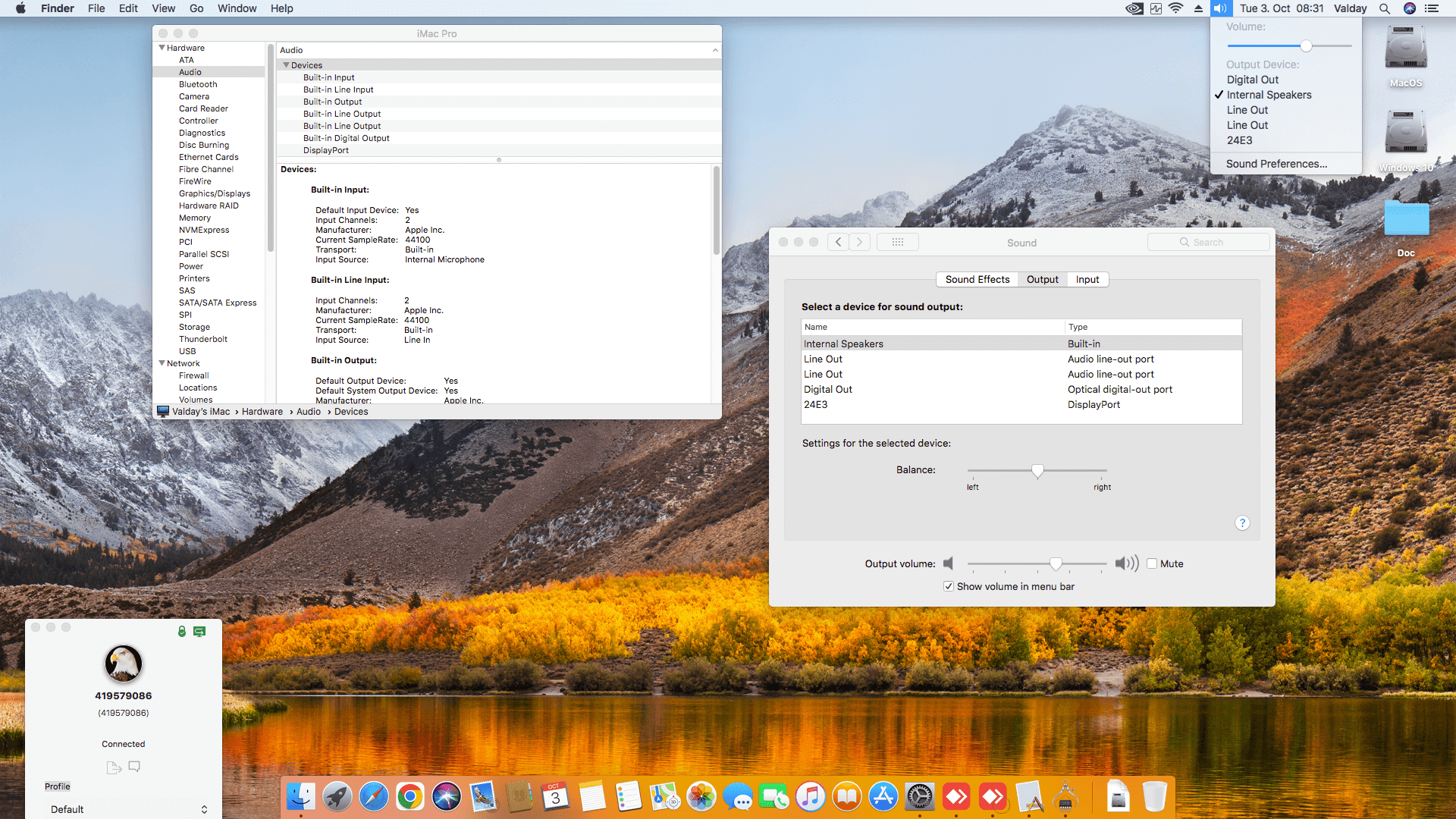The width and height of the screenshot is (1456, 819).
Task: Click the green lock icon in AnyDesk panel
Action: (182, 631)
